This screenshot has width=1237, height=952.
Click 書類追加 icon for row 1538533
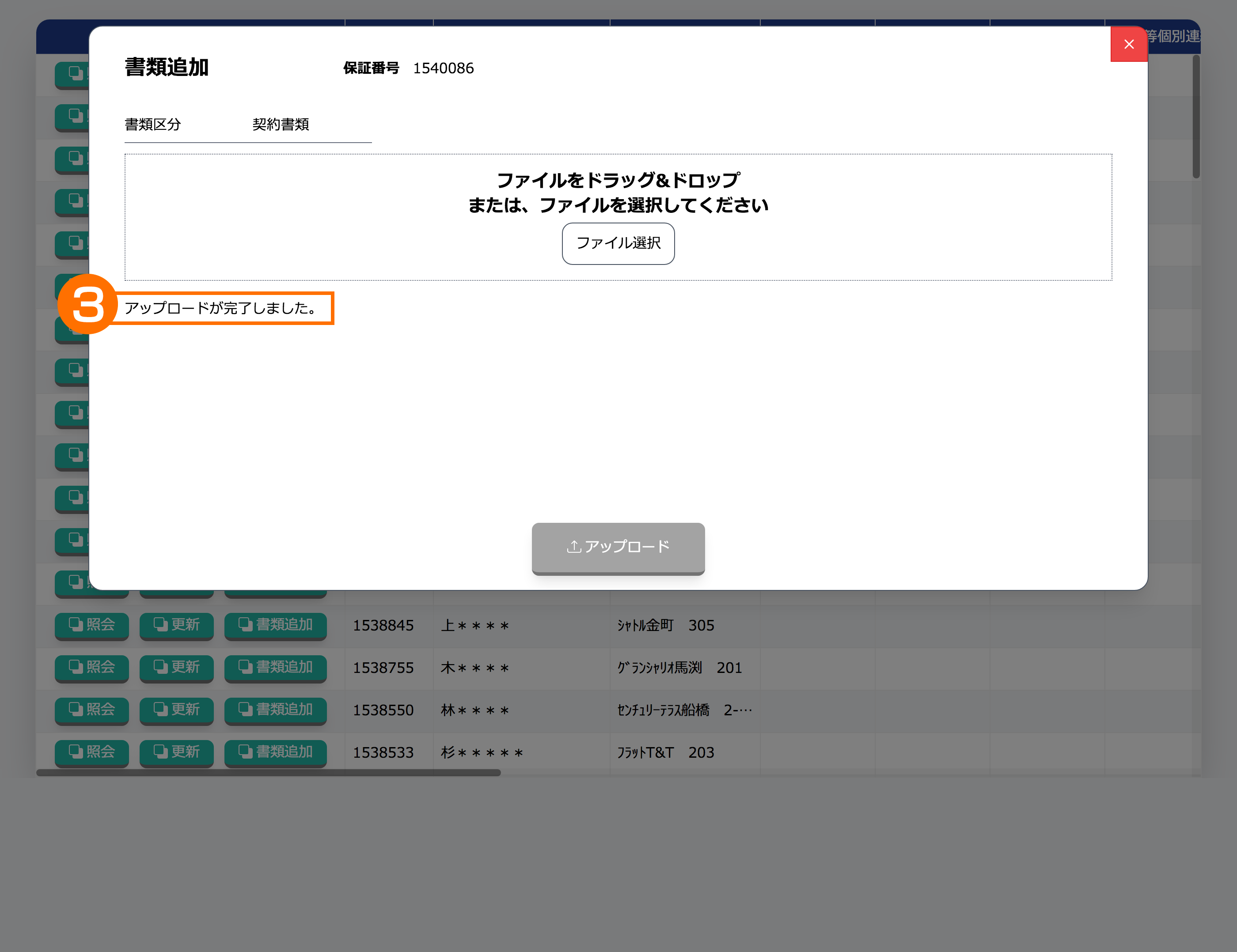point(245,752)
